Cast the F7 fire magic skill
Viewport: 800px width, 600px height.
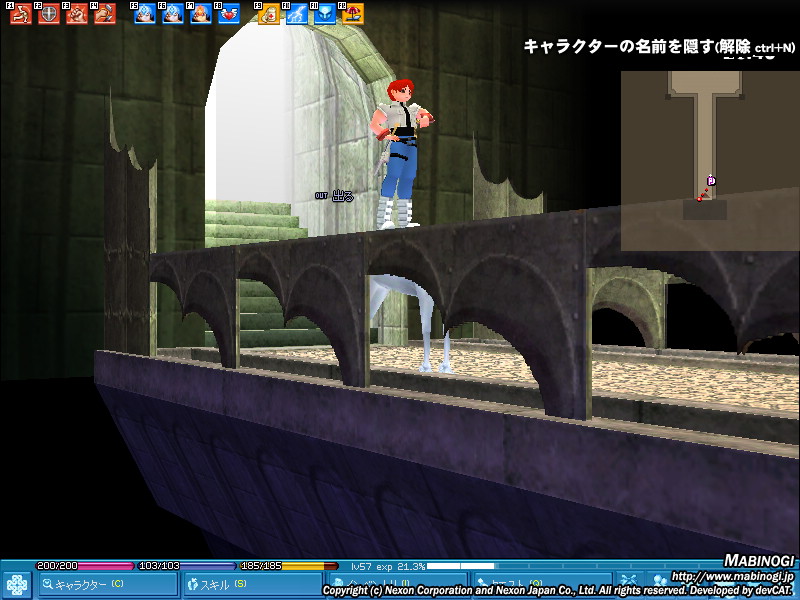pos(201,14)
